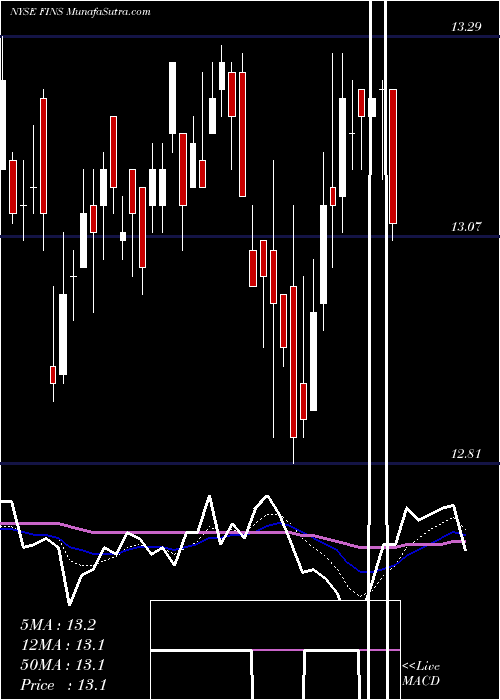Click the Price : 13.1 value
The width and height of the screenshot is (500, 700).
63,685
